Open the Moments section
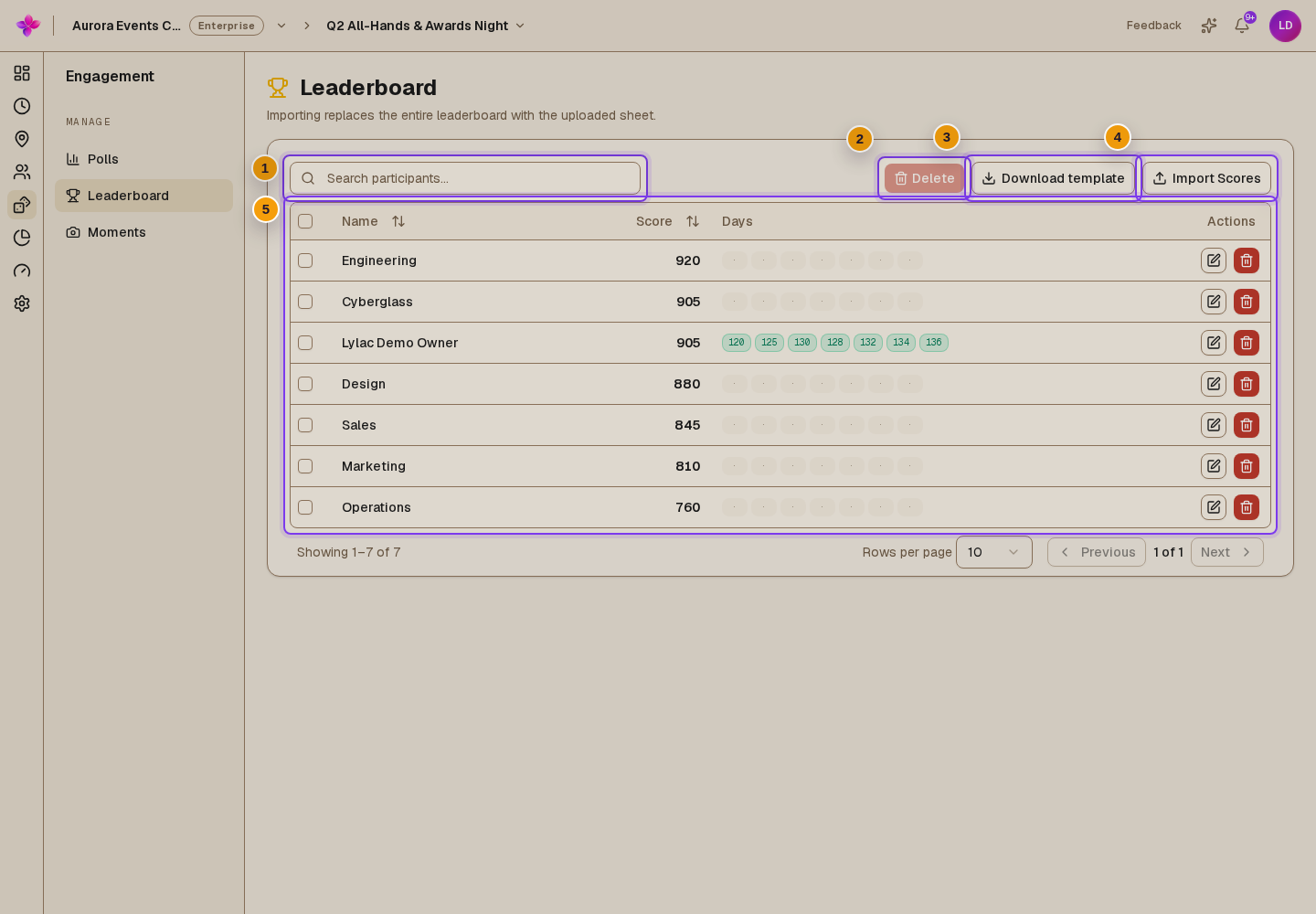This screenshot has height=914, width=1316. point(143,232)
